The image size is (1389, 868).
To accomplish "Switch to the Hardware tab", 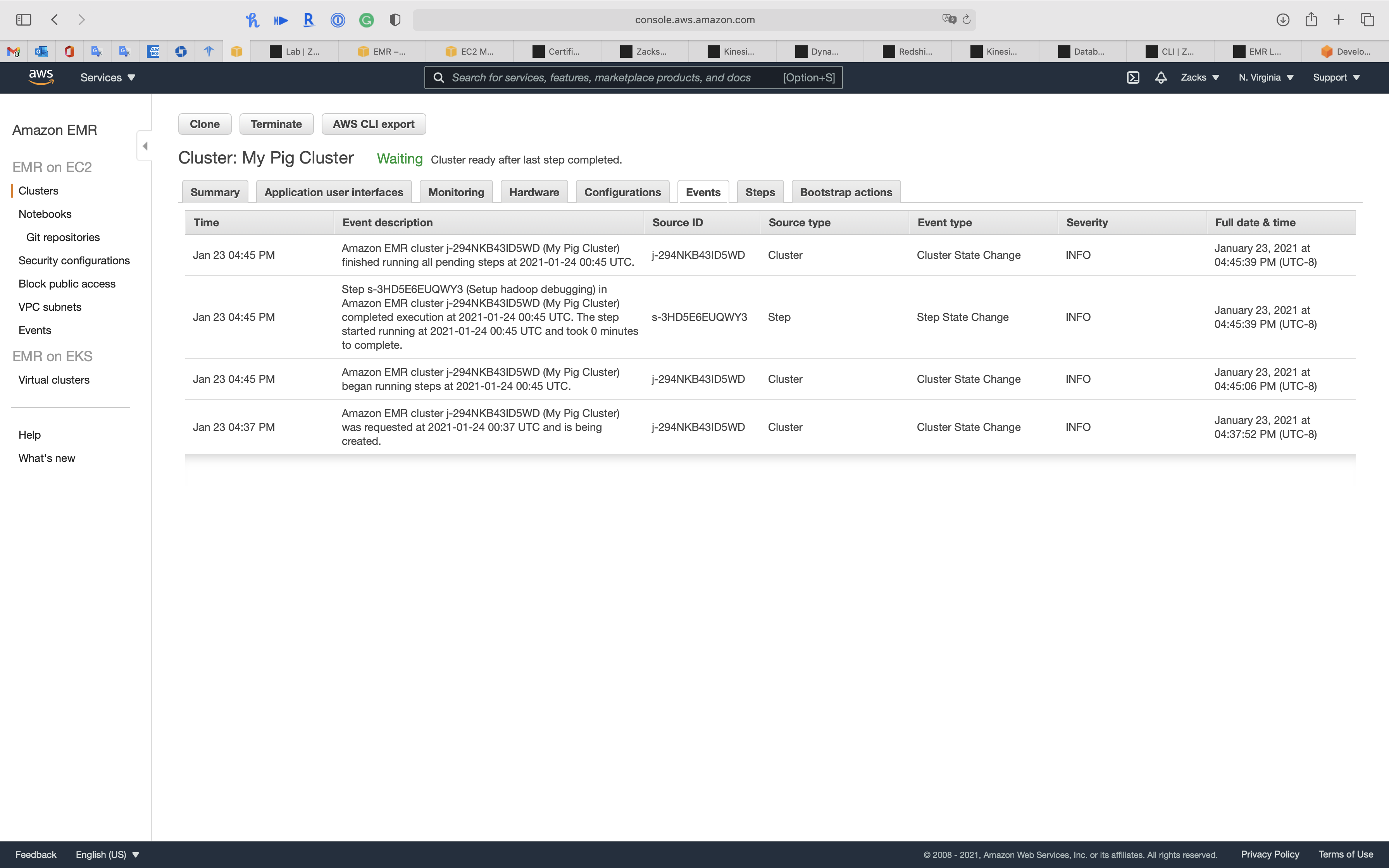I will pyautogui.click(x=533, y=192).
